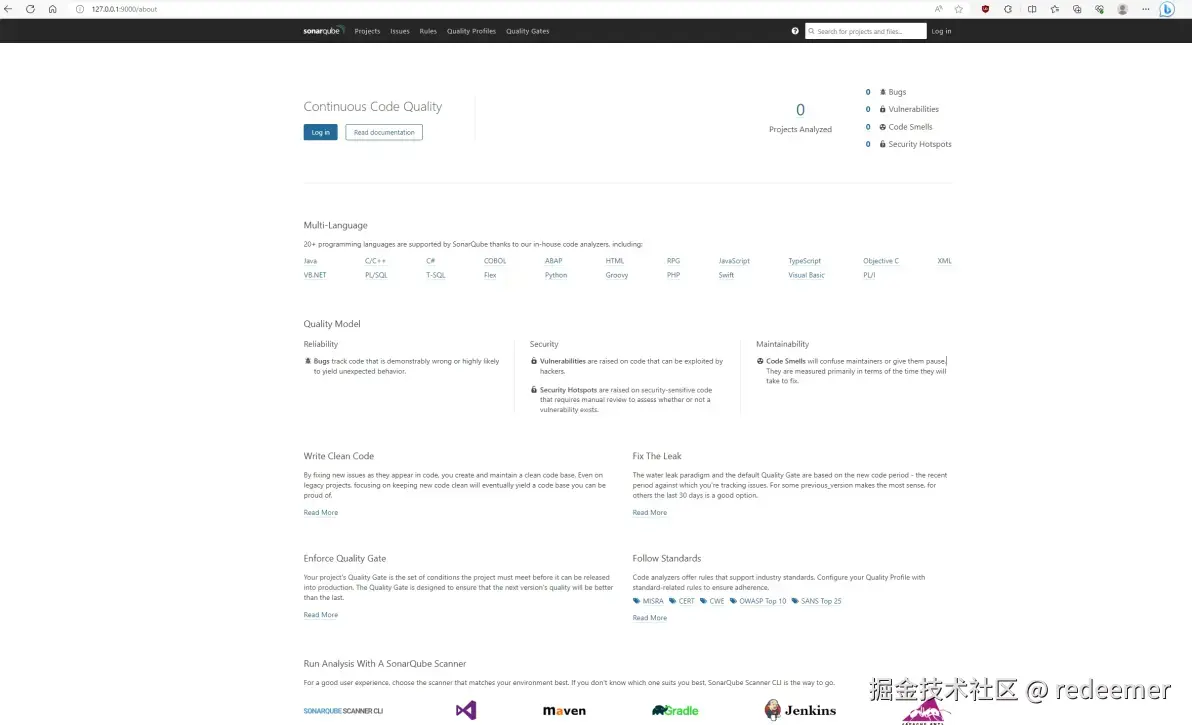Click the SonarQube Scanner CLI logo
This screenshot has width=1192, height=725.
point(343,711)
